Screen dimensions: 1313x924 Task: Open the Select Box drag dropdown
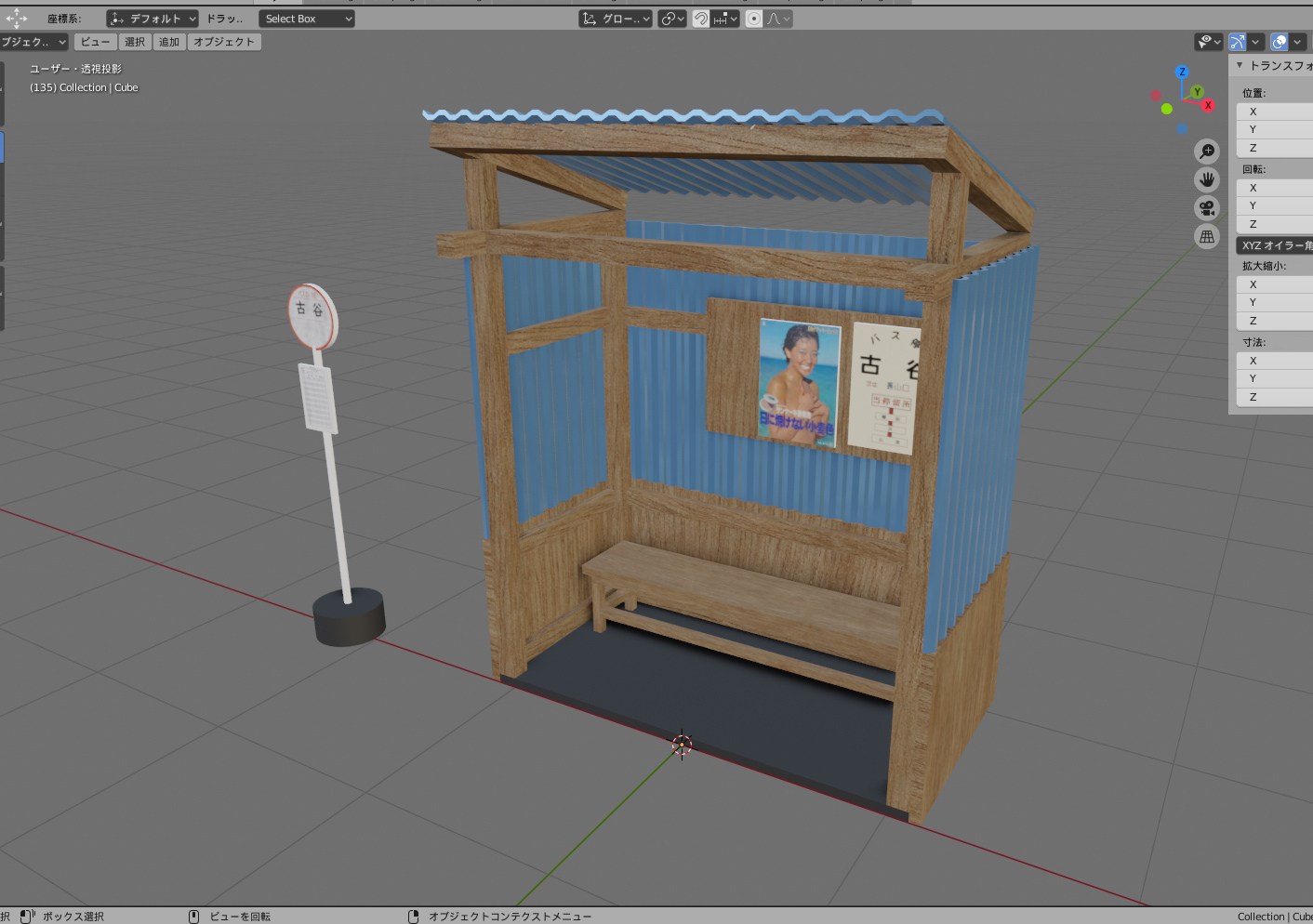(307, 19)
